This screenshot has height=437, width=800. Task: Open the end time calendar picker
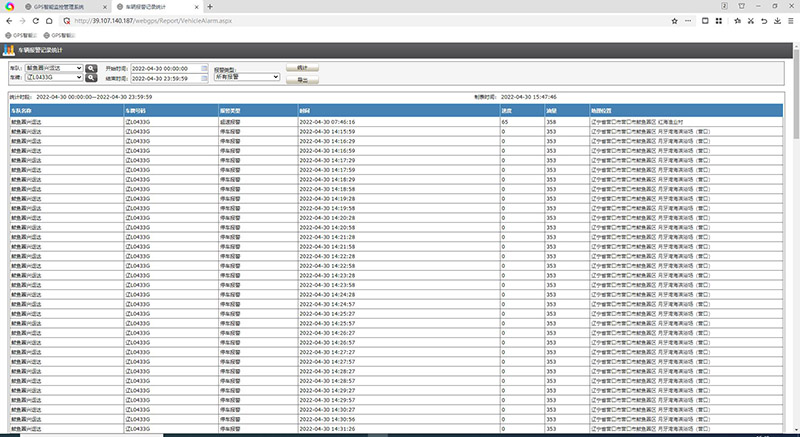(203, 77)
